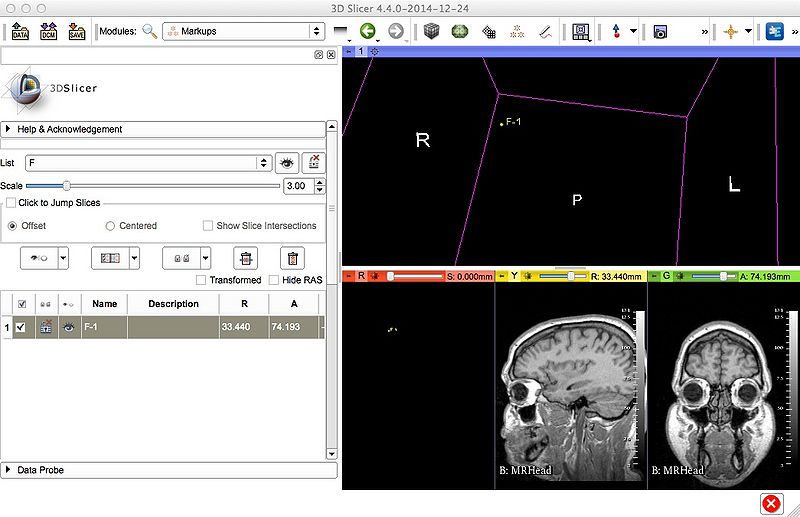Select the F-1 name cell
This screenshot has width=800, height=517.
point(104,327)
